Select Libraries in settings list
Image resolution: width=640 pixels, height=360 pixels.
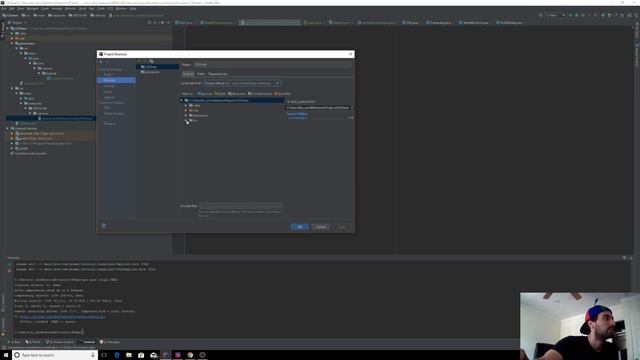(109, 86)
